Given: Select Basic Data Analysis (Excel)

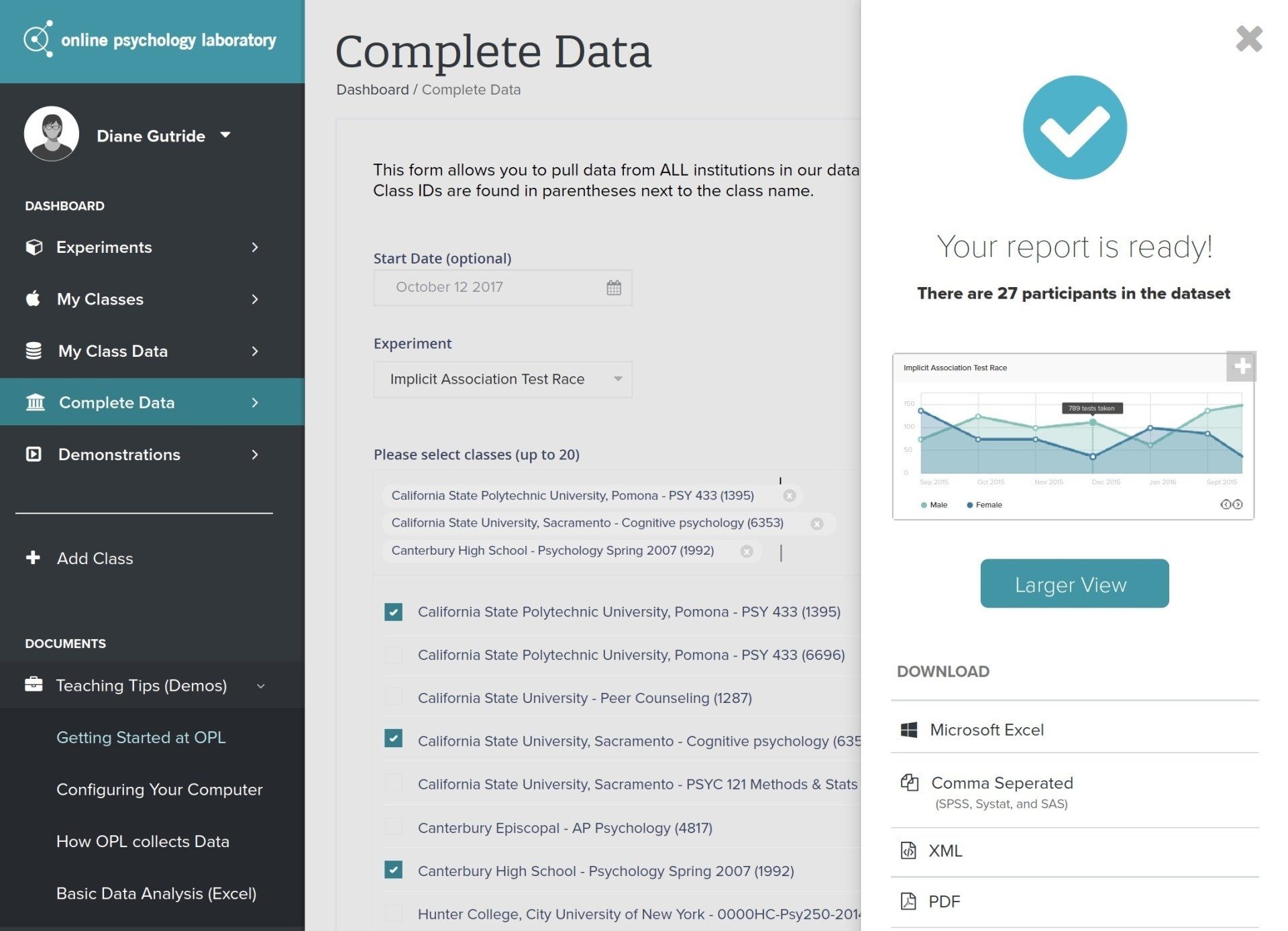Looking at the screenshot, I should (156, 893).
